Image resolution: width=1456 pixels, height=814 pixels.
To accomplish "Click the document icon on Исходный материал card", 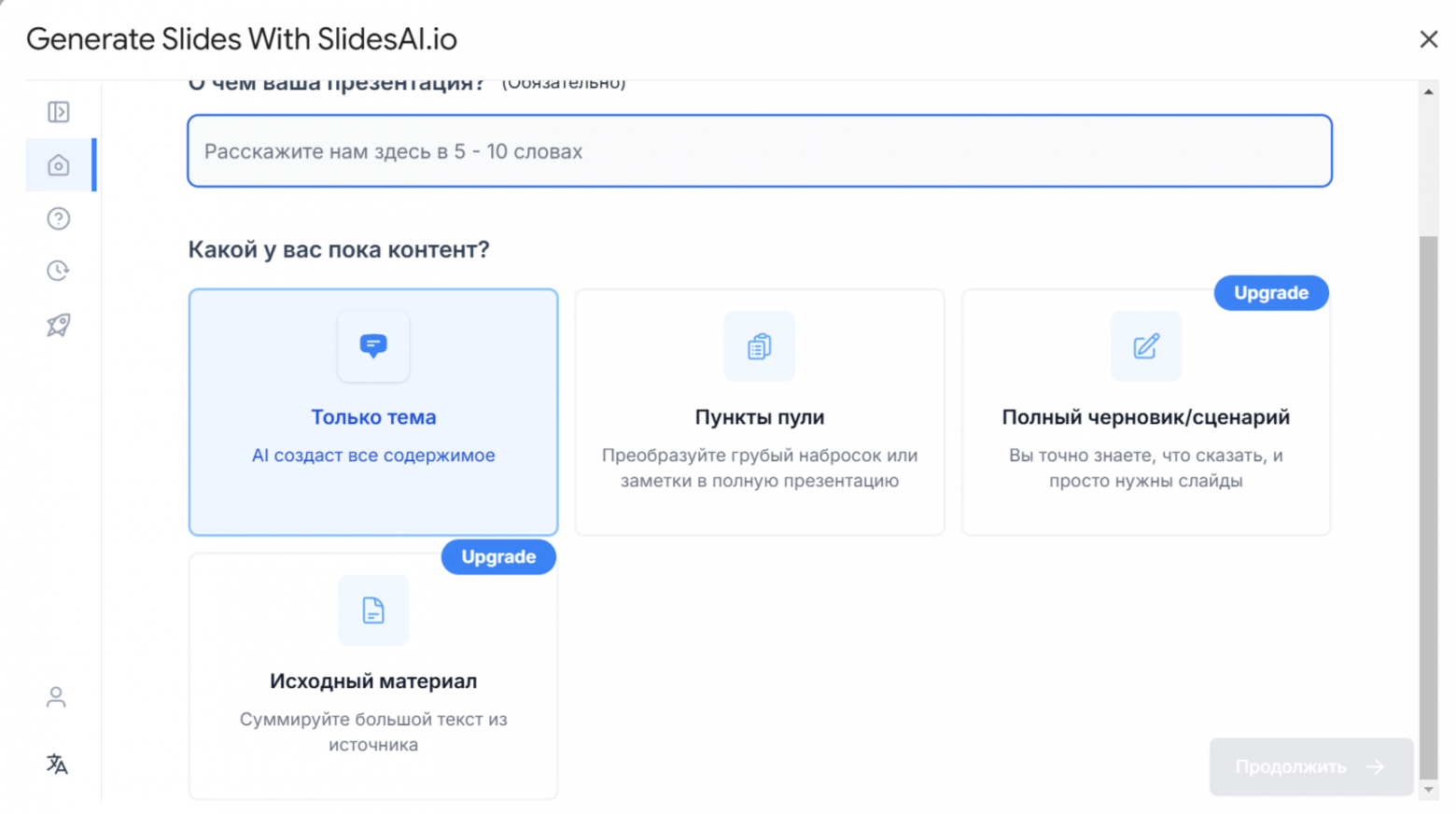I will (x=373, y=610).
